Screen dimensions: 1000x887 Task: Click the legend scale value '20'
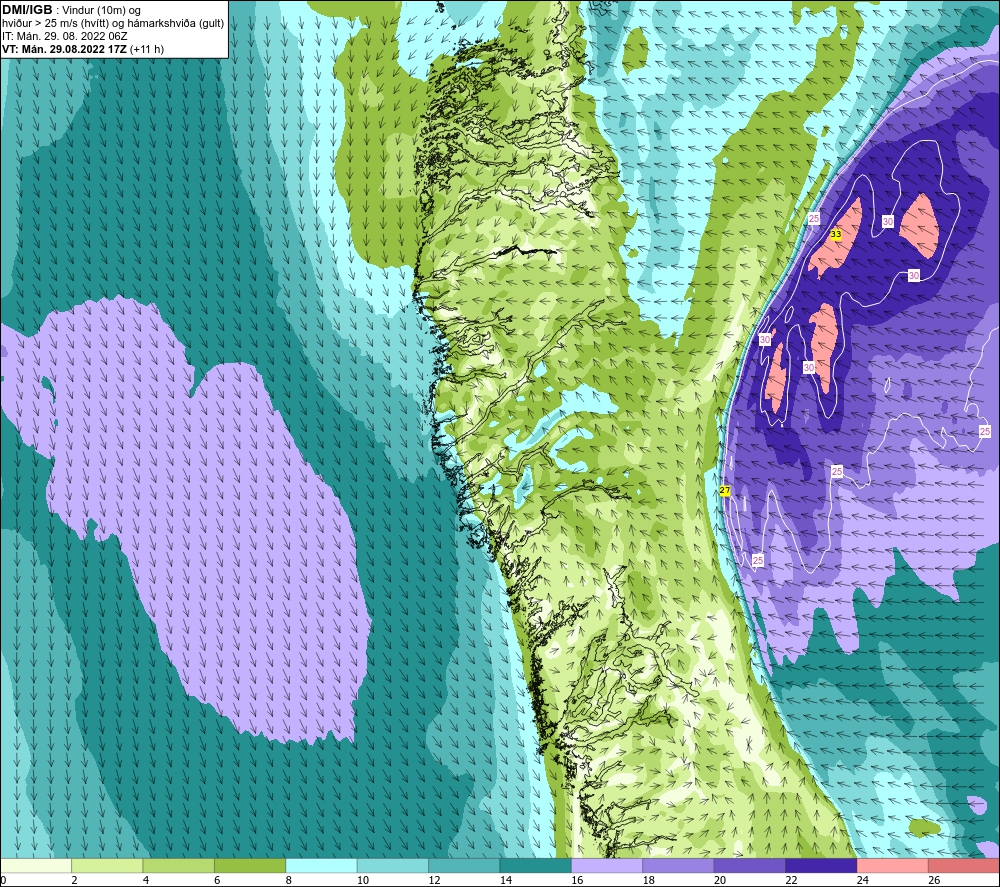(x=720, y=880)
